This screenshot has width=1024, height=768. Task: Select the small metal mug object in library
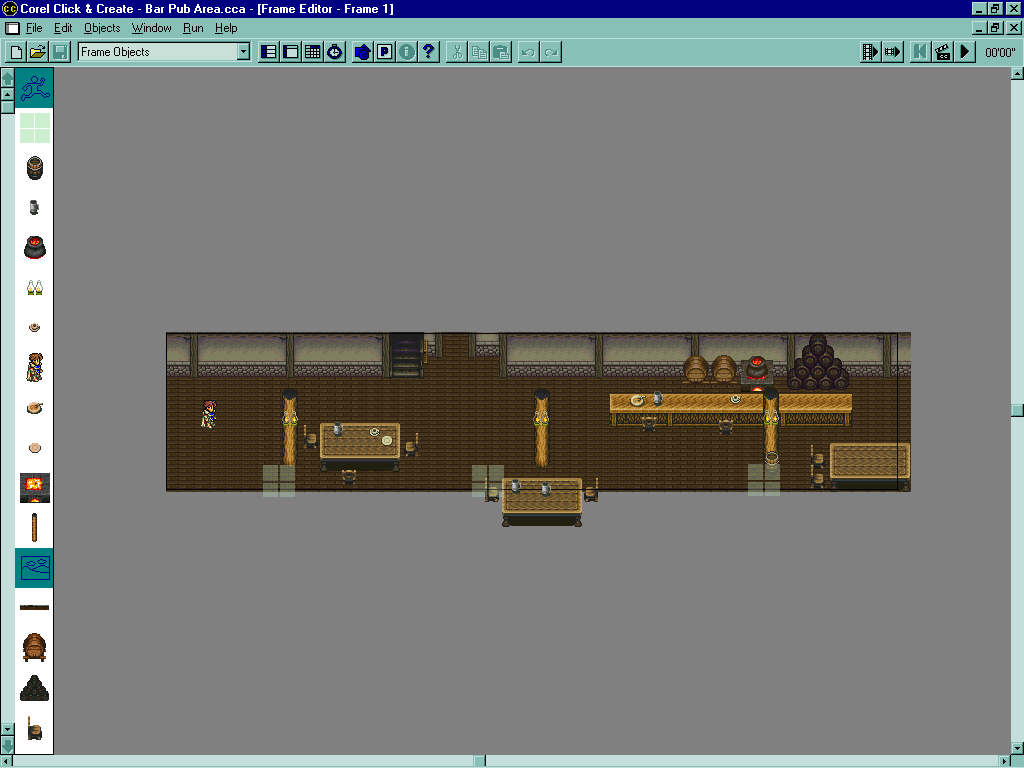click(x=35, y=208)
